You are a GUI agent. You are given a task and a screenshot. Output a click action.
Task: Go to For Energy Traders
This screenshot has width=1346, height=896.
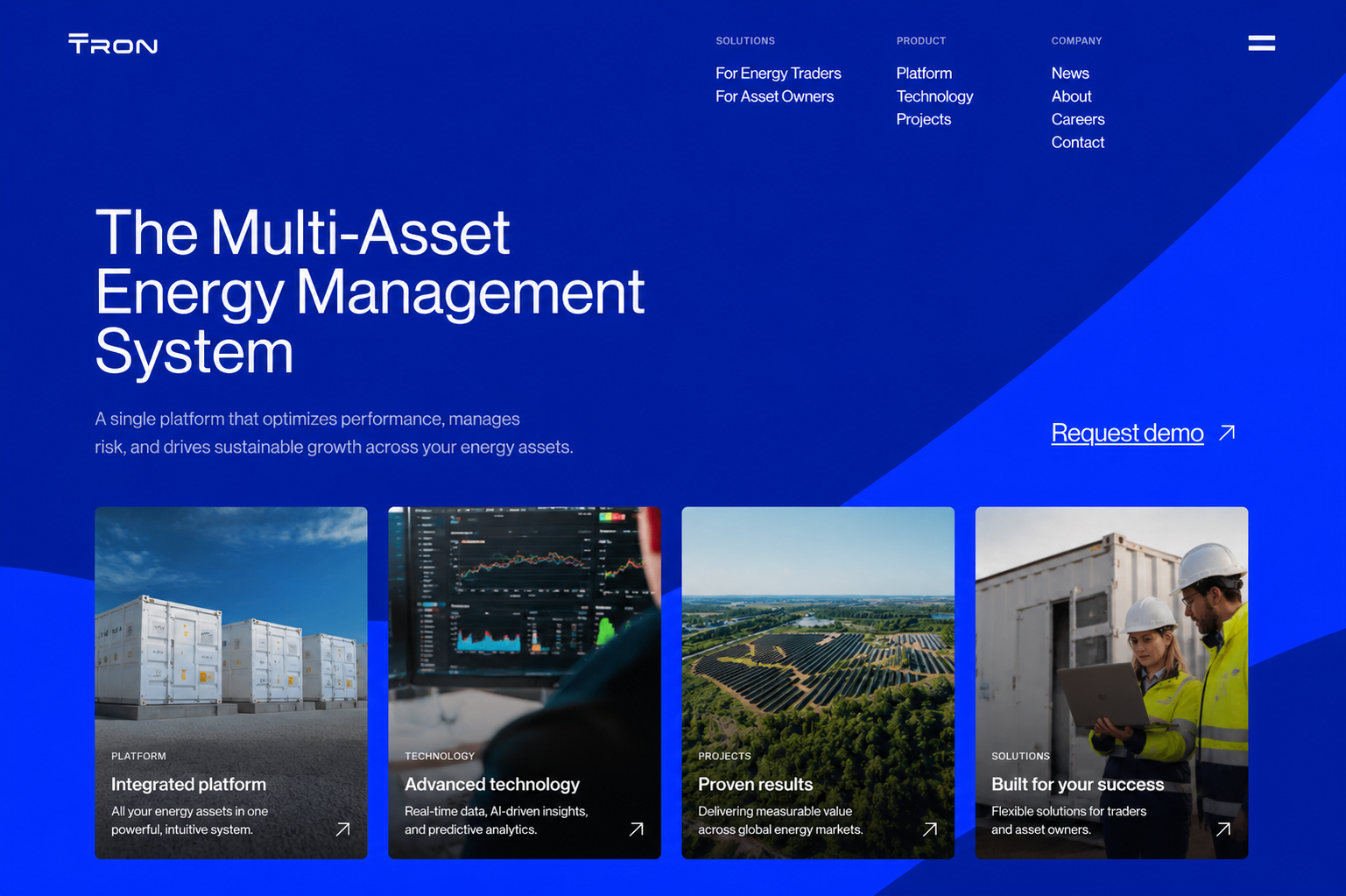[778, 74]
